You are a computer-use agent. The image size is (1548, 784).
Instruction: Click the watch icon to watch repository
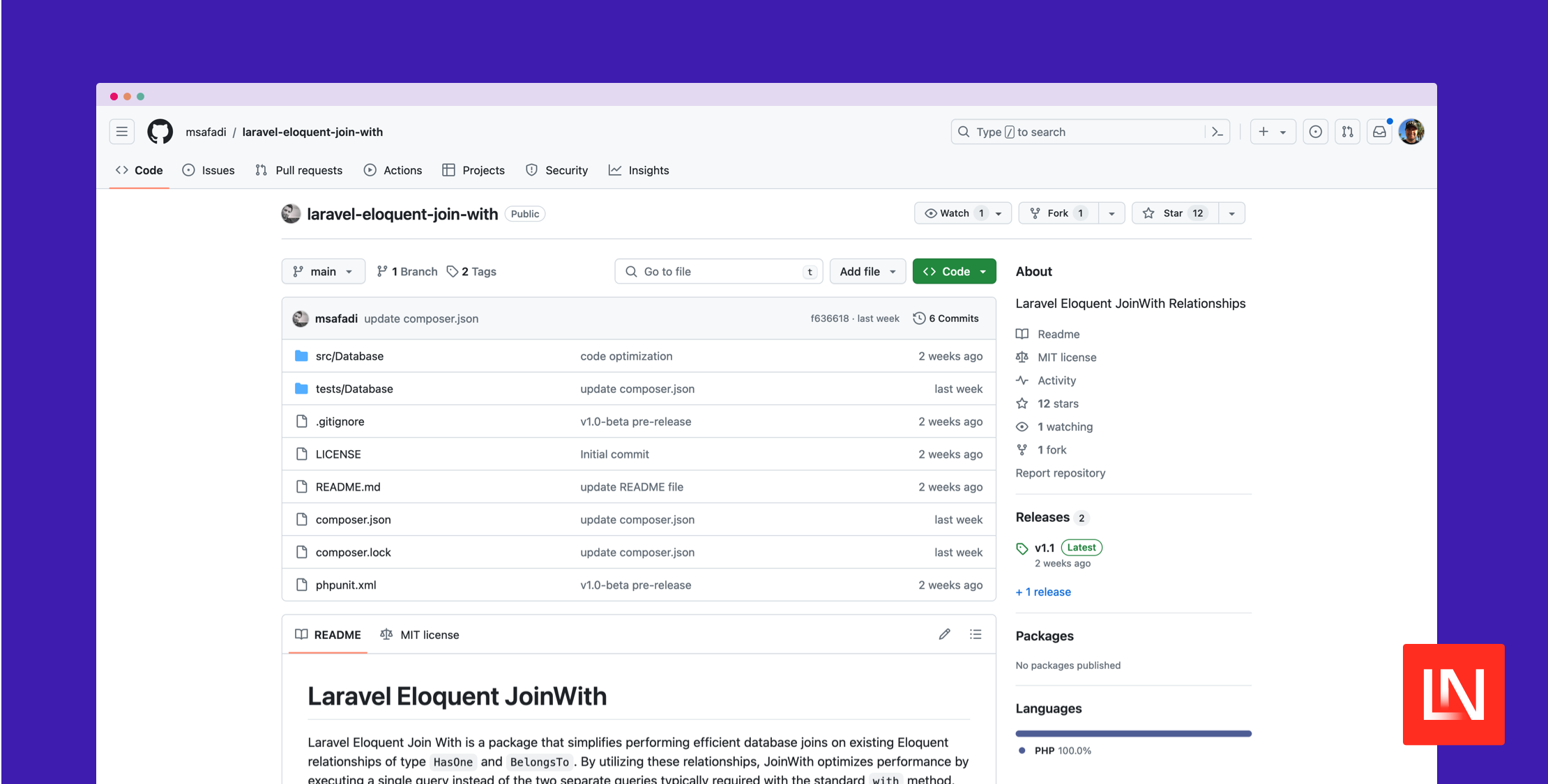pos(931,213)
